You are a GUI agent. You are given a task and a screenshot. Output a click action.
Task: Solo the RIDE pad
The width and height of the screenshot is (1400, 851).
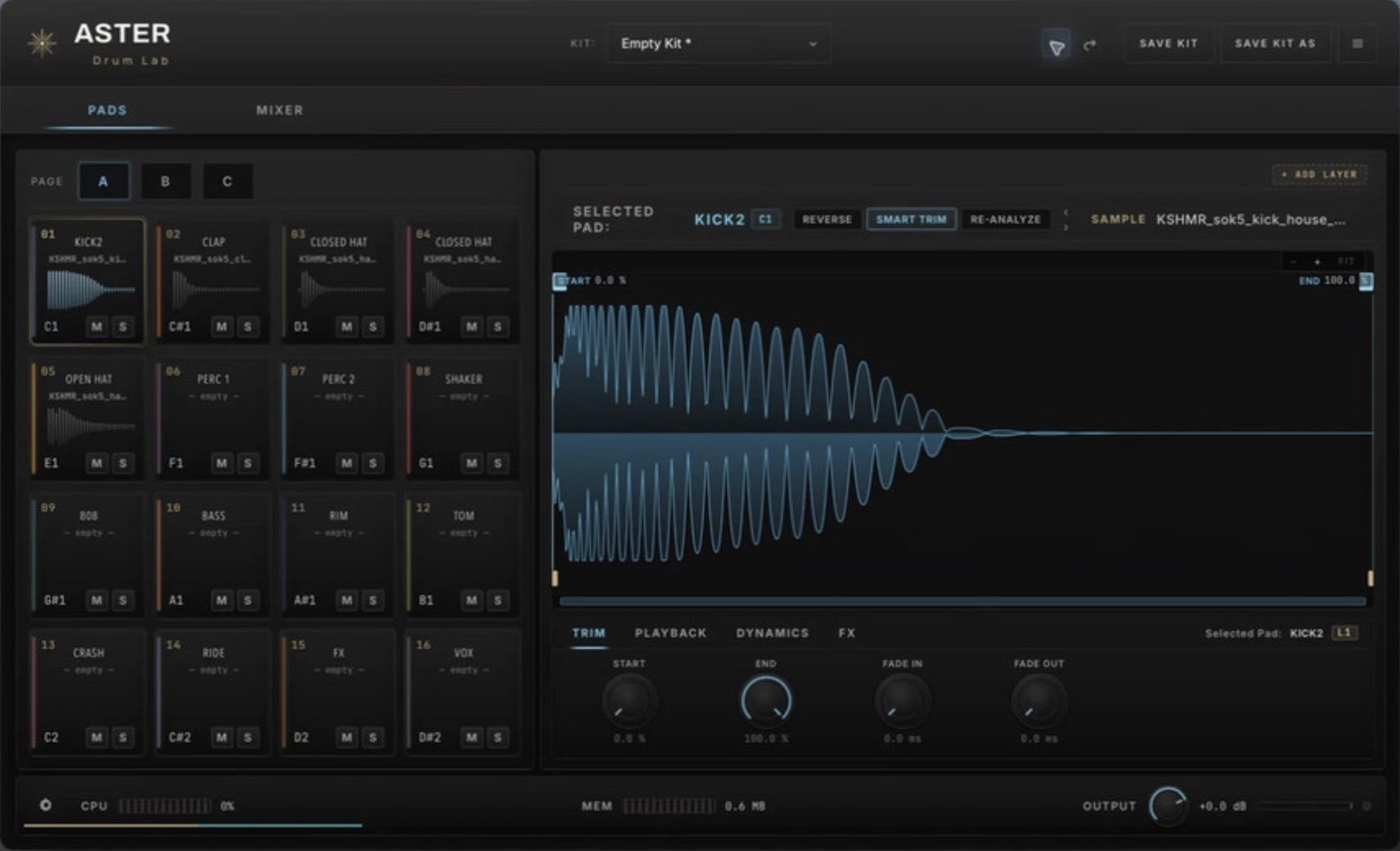pos(248,737)
